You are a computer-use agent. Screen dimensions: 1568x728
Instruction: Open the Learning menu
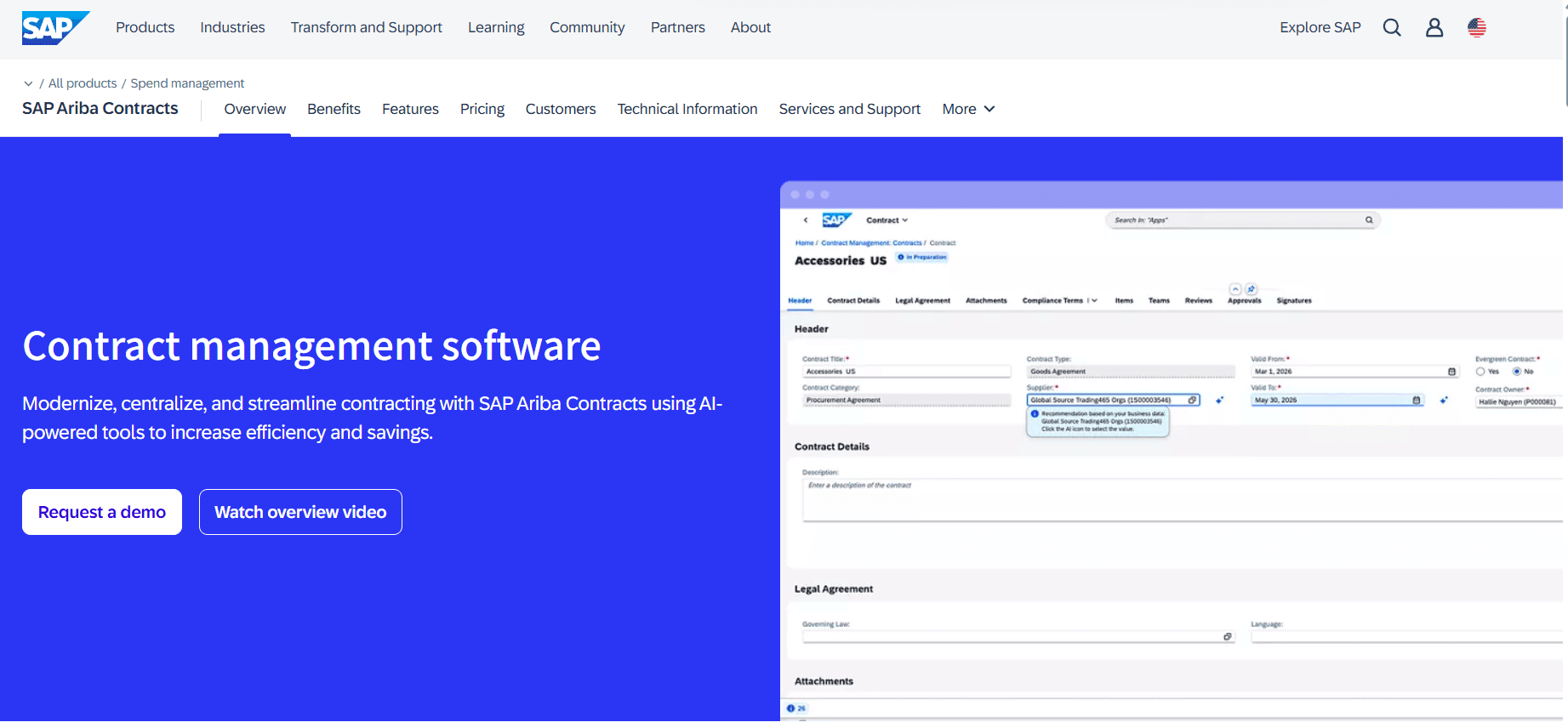click(496, 27)
